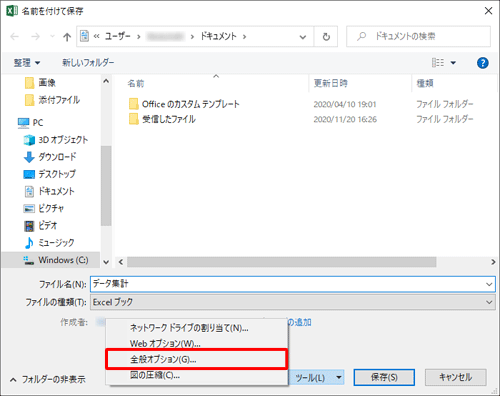
Task: Sort by 種類 column header
Action: [x=425, y=83]
